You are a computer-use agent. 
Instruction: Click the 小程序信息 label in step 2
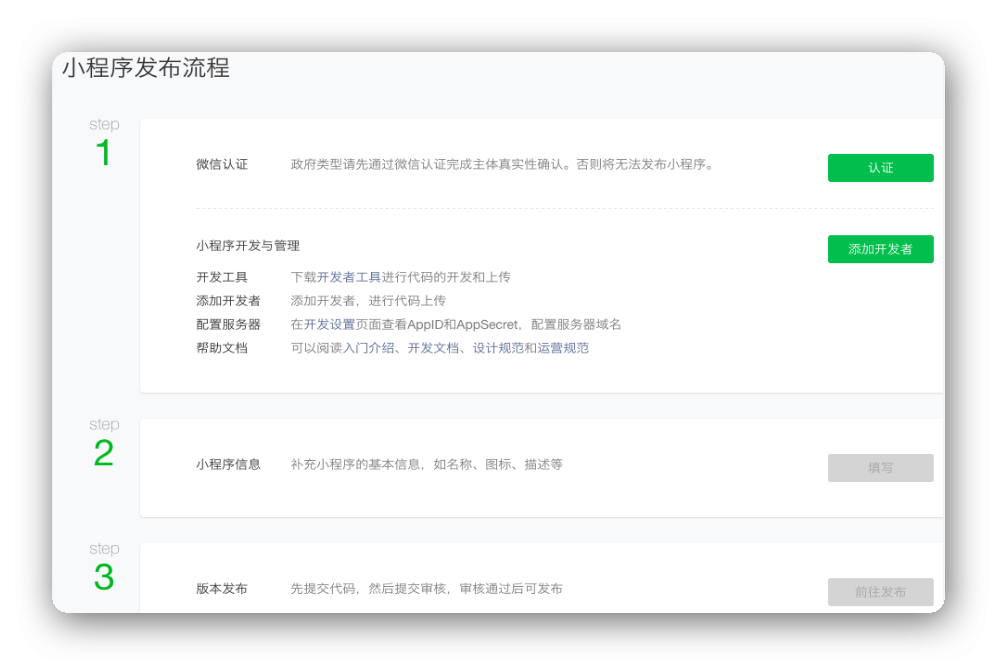point(228,465)
